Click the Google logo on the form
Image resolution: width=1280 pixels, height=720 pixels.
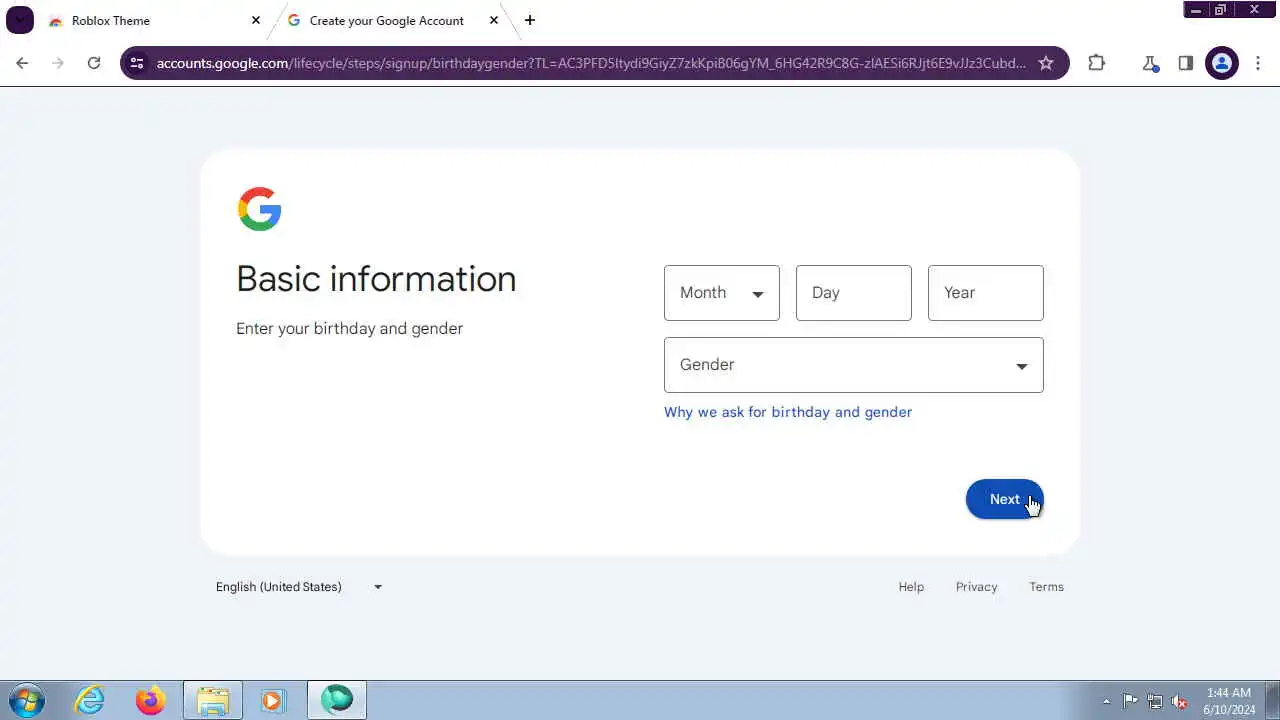pyautogui.click(x=259, y=209)
